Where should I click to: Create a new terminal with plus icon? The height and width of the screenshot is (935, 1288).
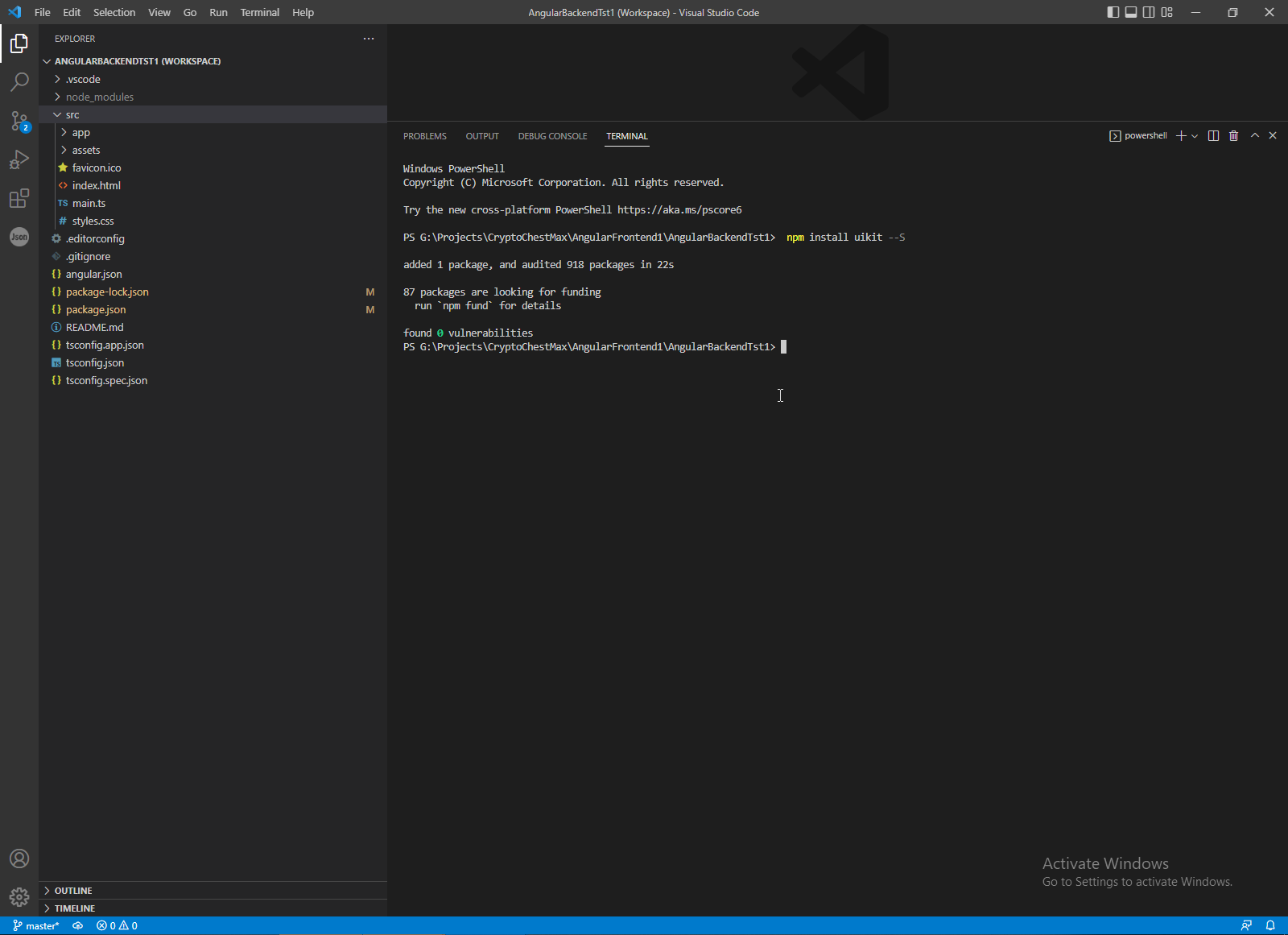point(1181,136)
